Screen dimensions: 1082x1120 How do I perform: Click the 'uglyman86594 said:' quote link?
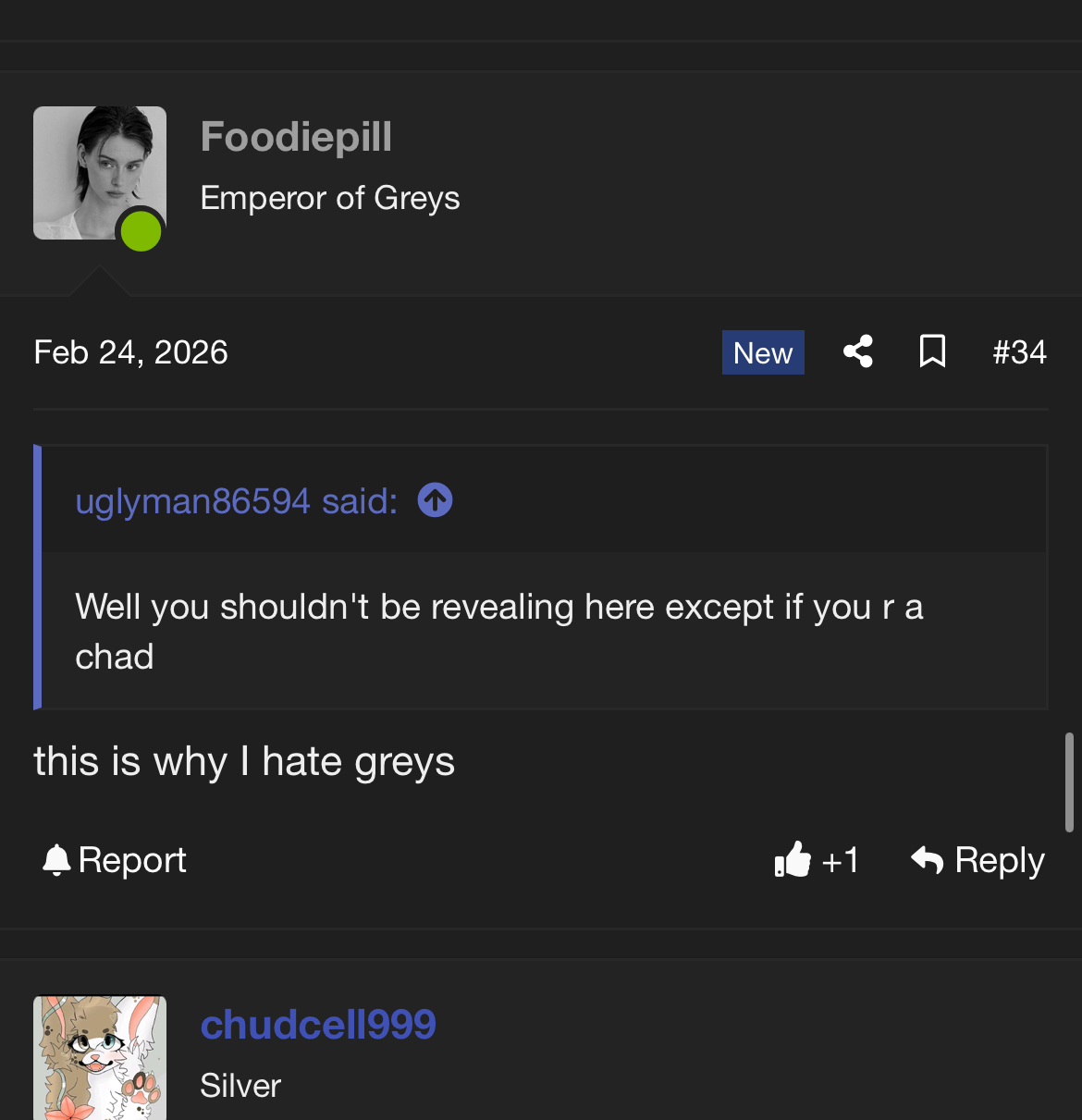click(236, 501)
